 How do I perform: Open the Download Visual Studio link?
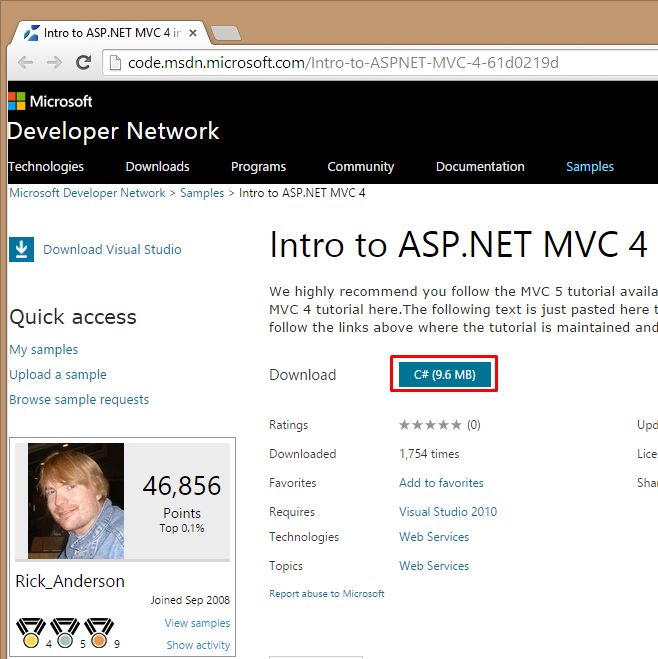click(112, 249)
